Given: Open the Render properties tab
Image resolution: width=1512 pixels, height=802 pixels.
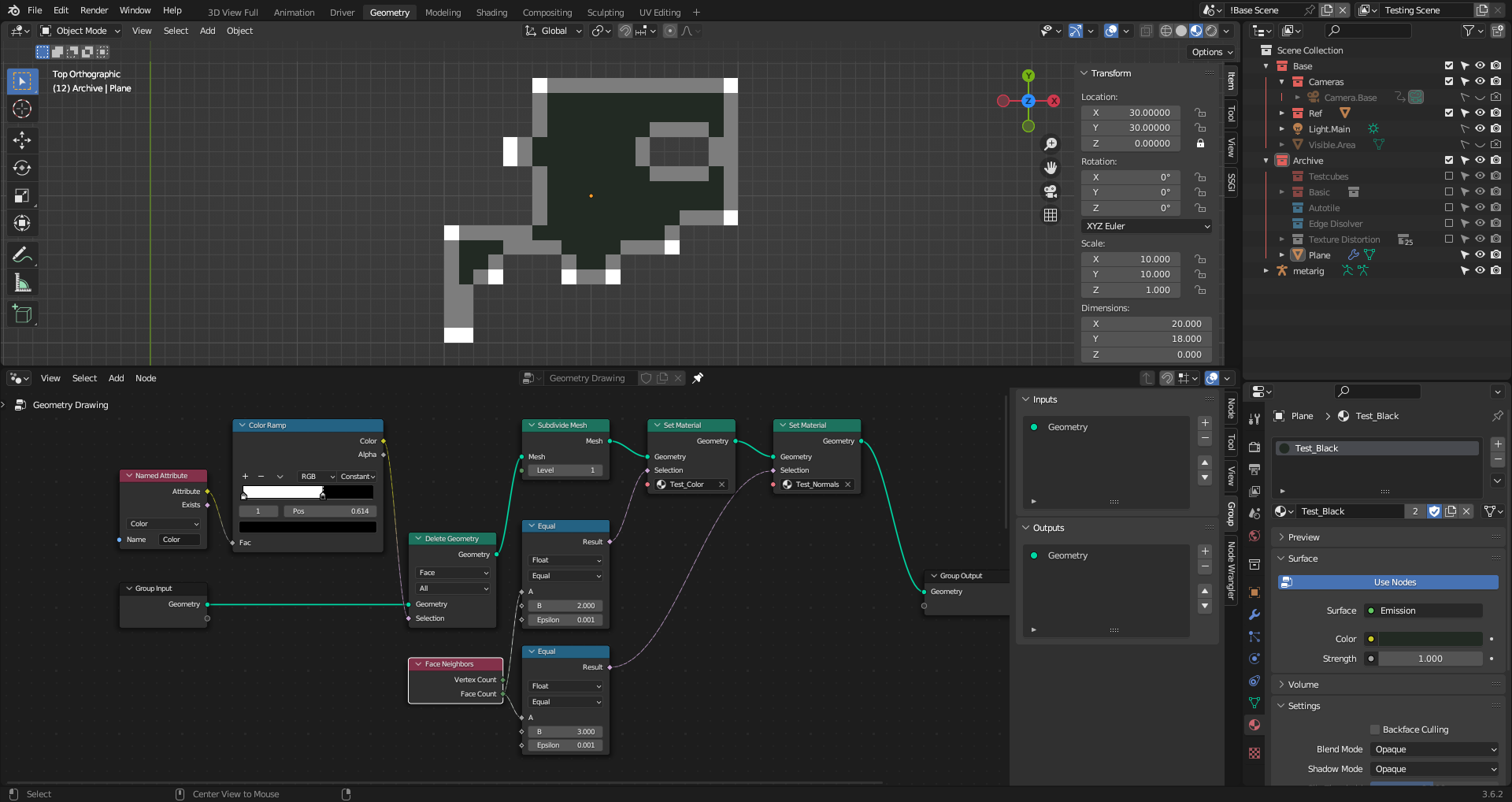Looking at the screenshot, I should [1254, 447].
